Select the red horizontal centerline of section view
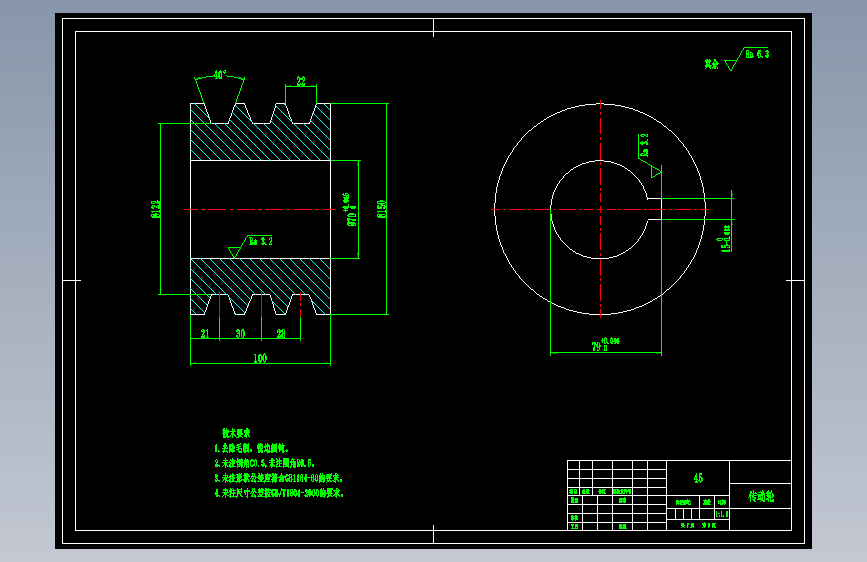 pyautogui.click(x=260, y=210)
